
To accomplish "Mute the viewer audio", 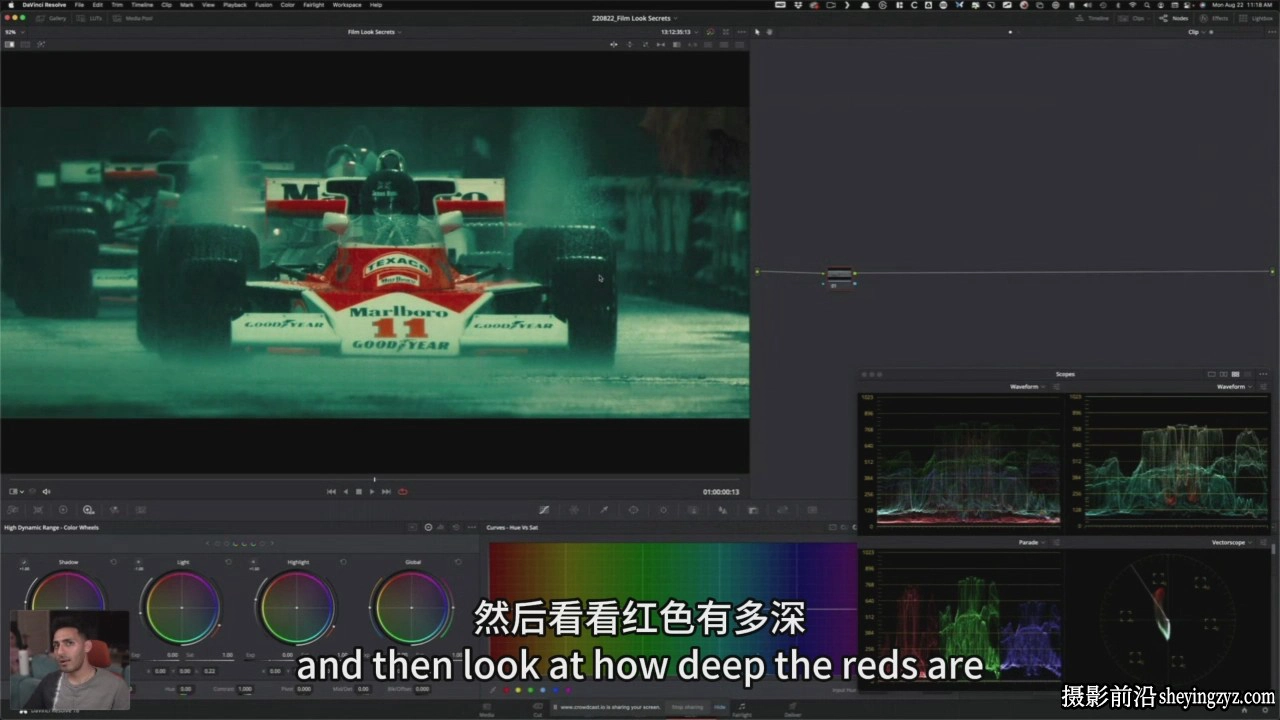I will point(46,491).
